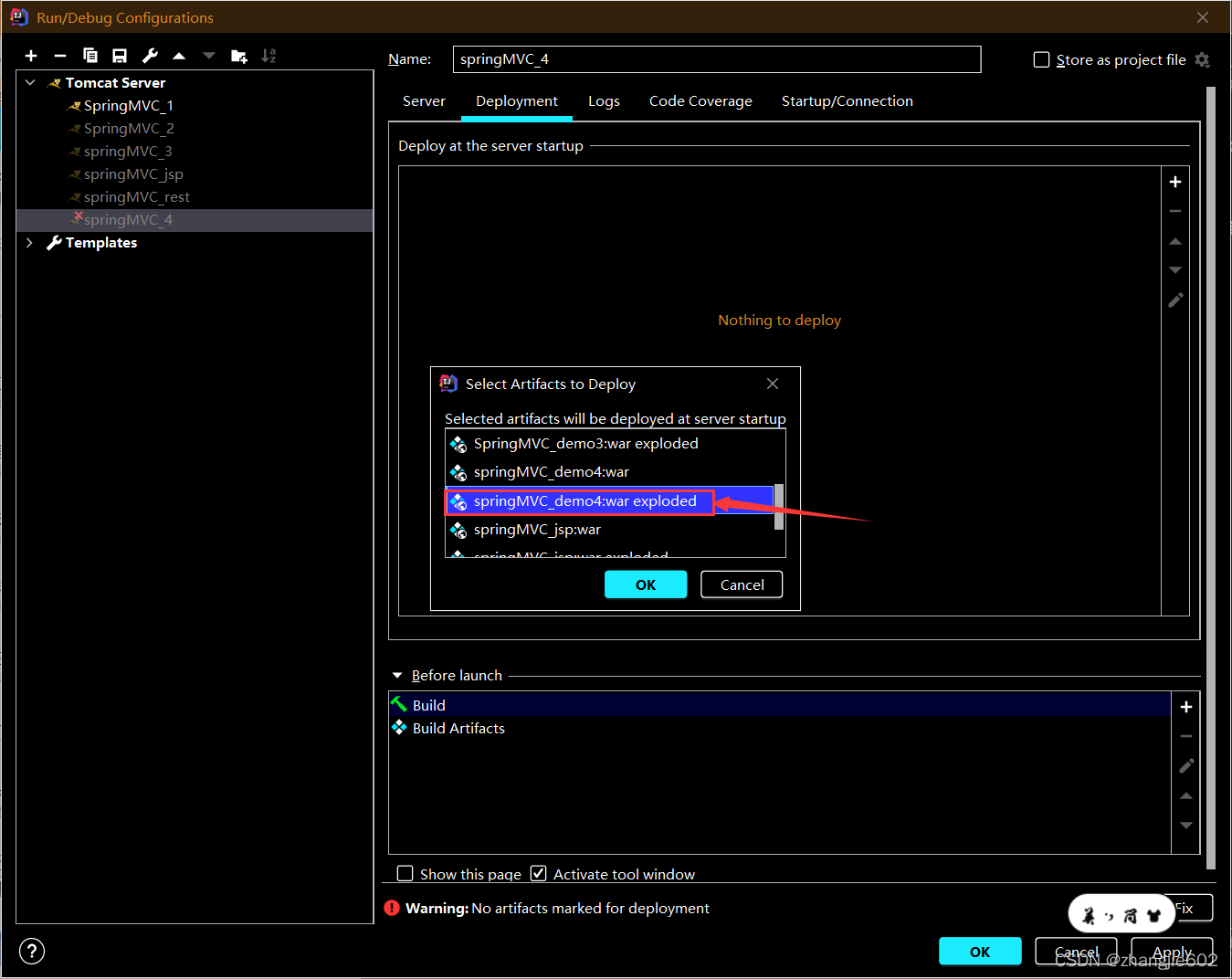Switch to Startup/Connection tab
This screenshot has width=1232, height=979.
click(847, 101)
